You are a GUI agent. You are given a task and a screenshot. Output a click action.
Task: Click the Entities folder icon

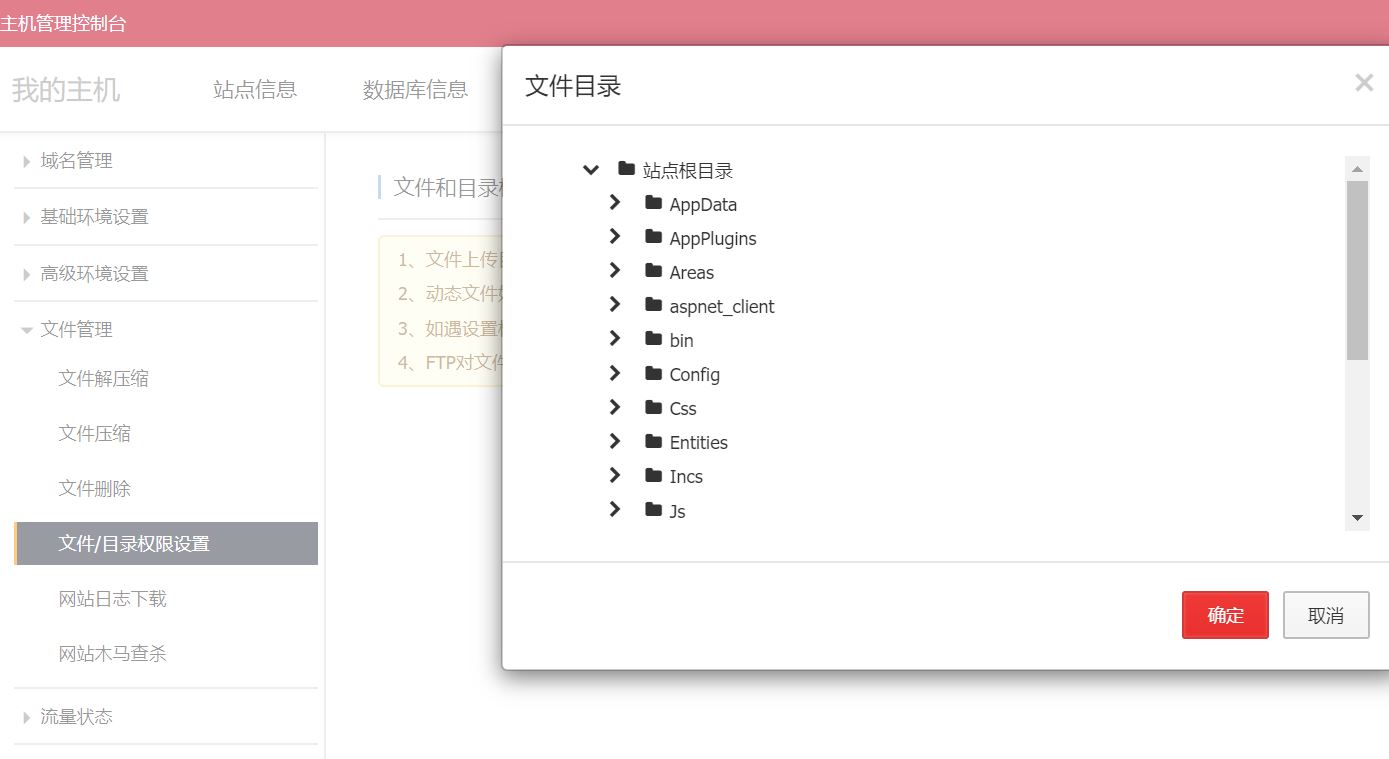[654, 442]
